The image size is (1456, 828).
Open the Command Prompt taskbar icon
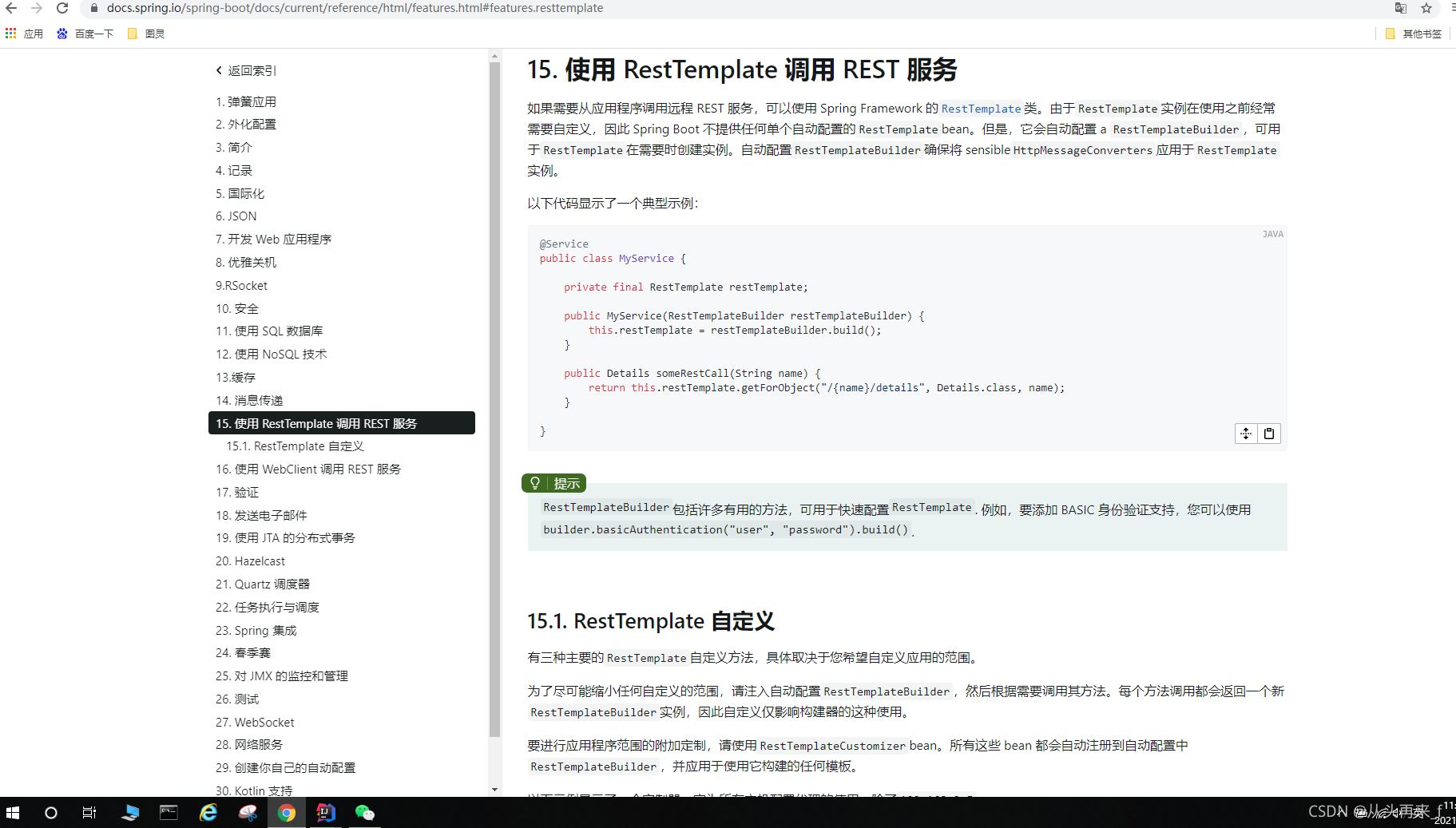[169, 812]
